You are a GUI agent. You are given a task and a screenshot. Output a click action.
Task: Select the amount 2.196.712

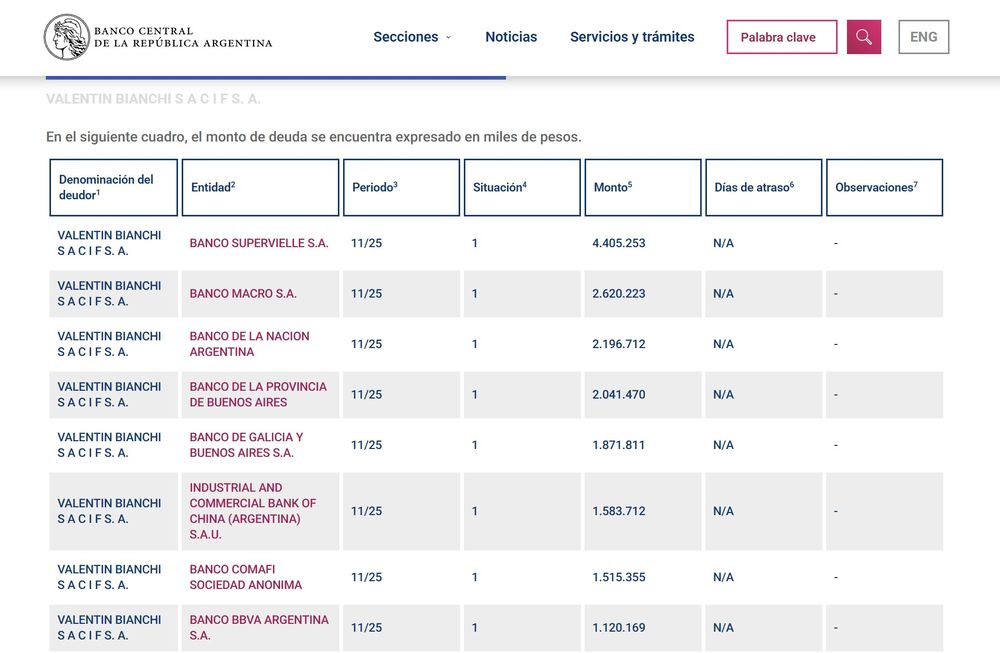[x=619, y=344]
